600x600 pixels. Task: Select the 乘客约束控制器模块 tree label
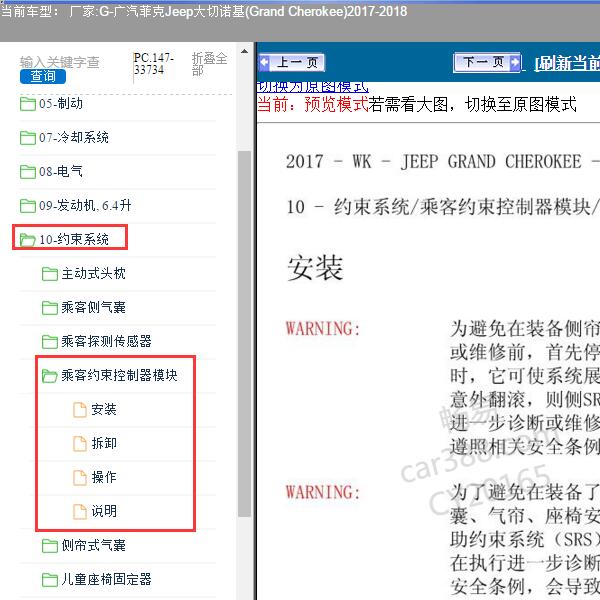click(119, 375)
